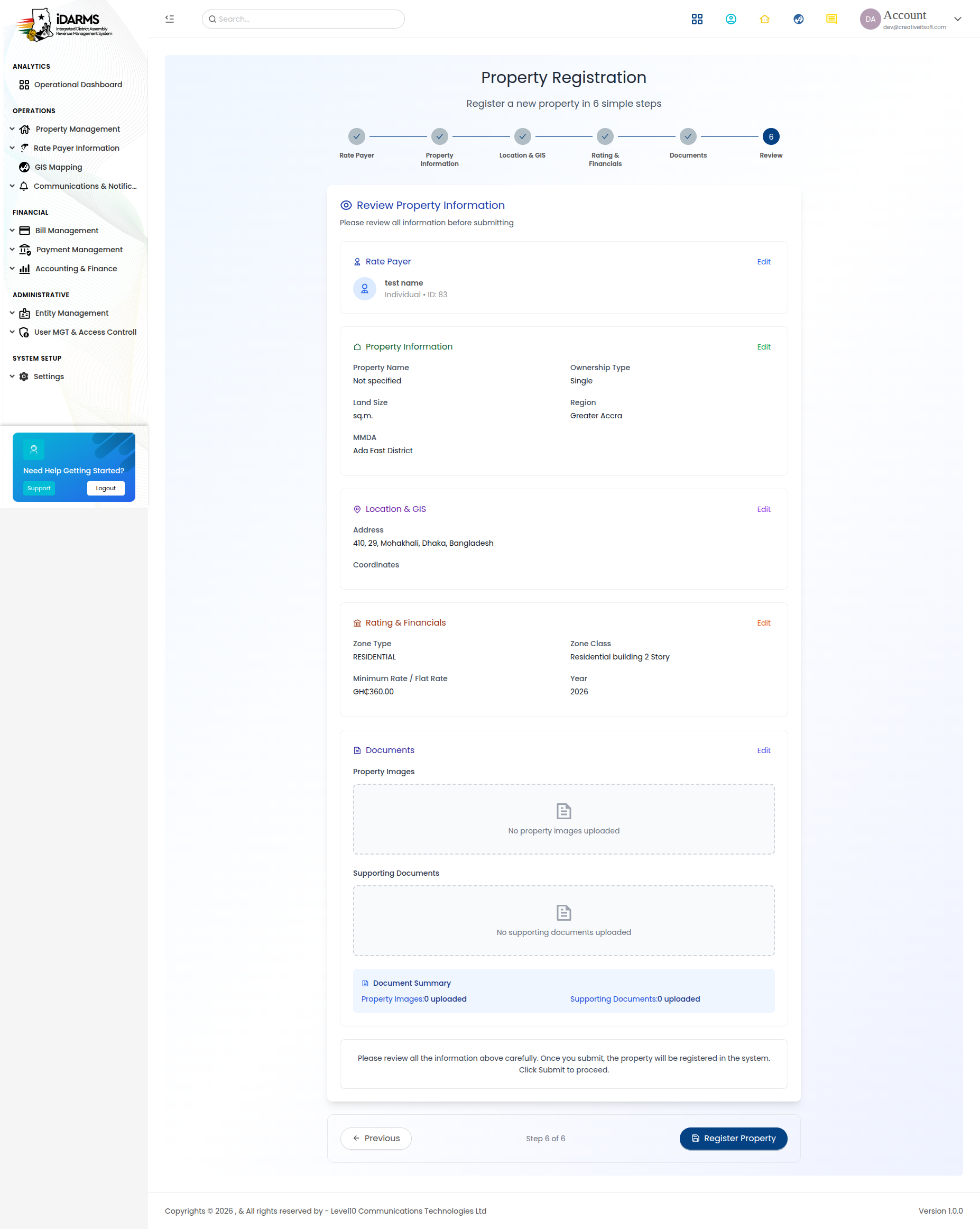
Task: Go back with the Previous button
Action: point(376,1139)
